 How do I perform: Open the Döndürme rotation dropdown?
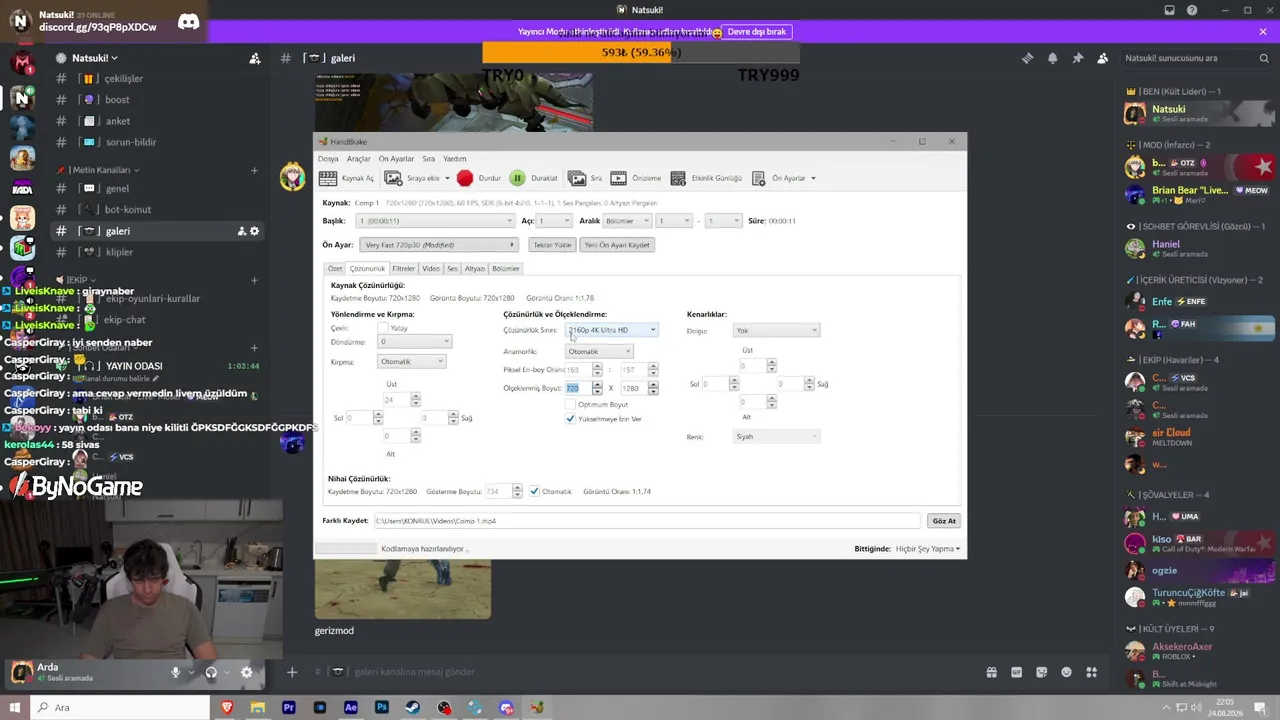click(x=414, y=341)
